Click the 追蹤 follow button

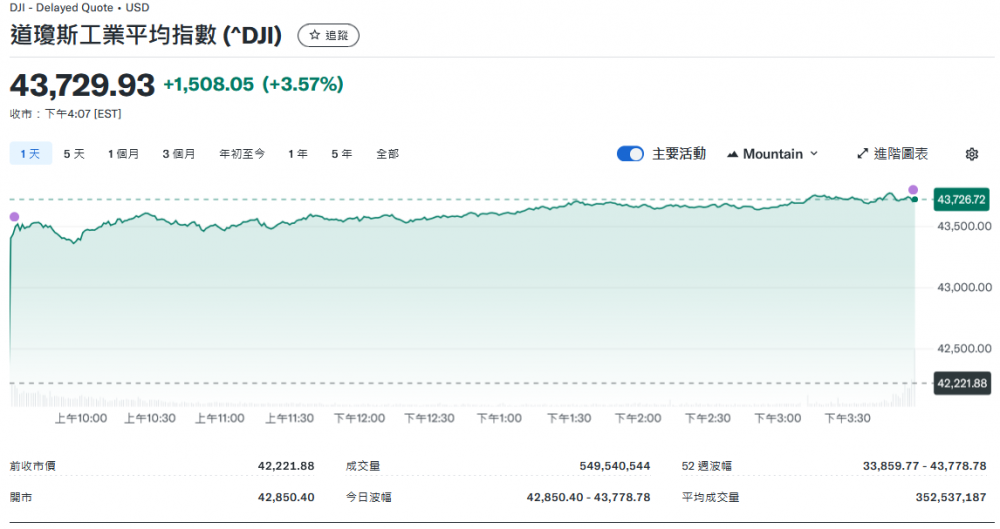coord(329,35)
